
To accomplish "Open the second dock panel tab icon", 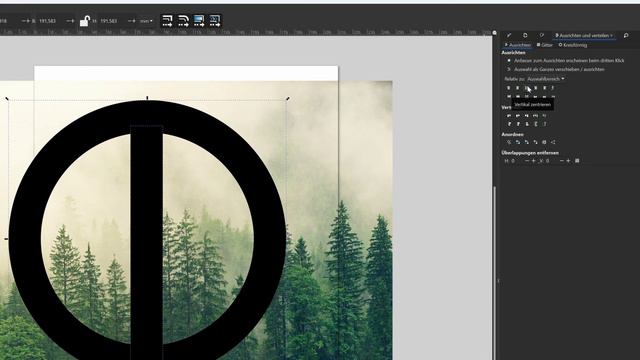I will (525, 36).
